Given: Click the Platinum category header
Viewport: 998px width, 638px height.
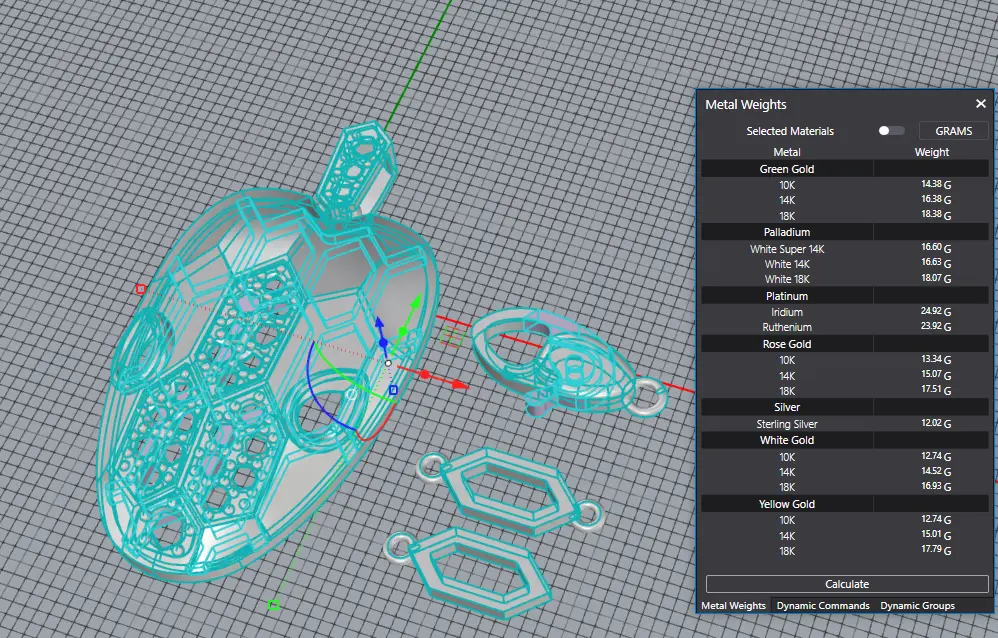Looking at the screenshot, I should click(x=787, y=296).
